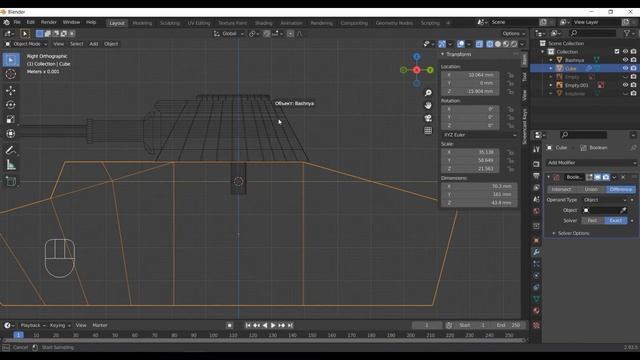Toggle Cube render camera icon in outliner
The height and width of the screenshot is (360, 640).
(x=633, y=68)
